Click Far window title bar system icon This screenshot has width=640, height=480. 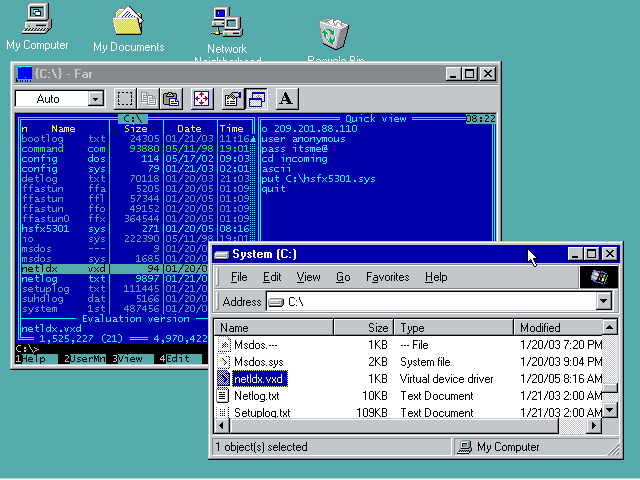pyautogui.click(x=24, y=74)
